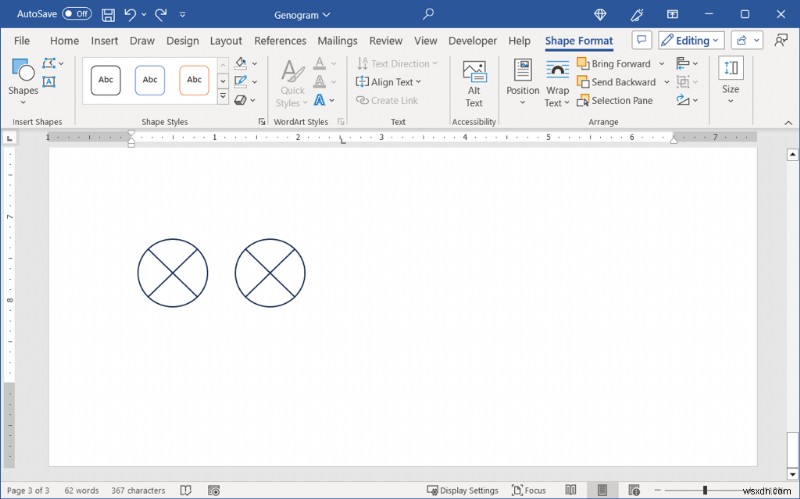Open the Alt Text pane
This screenshot has height=499, width=800.
pyautogui.click(x=474, y=84)
